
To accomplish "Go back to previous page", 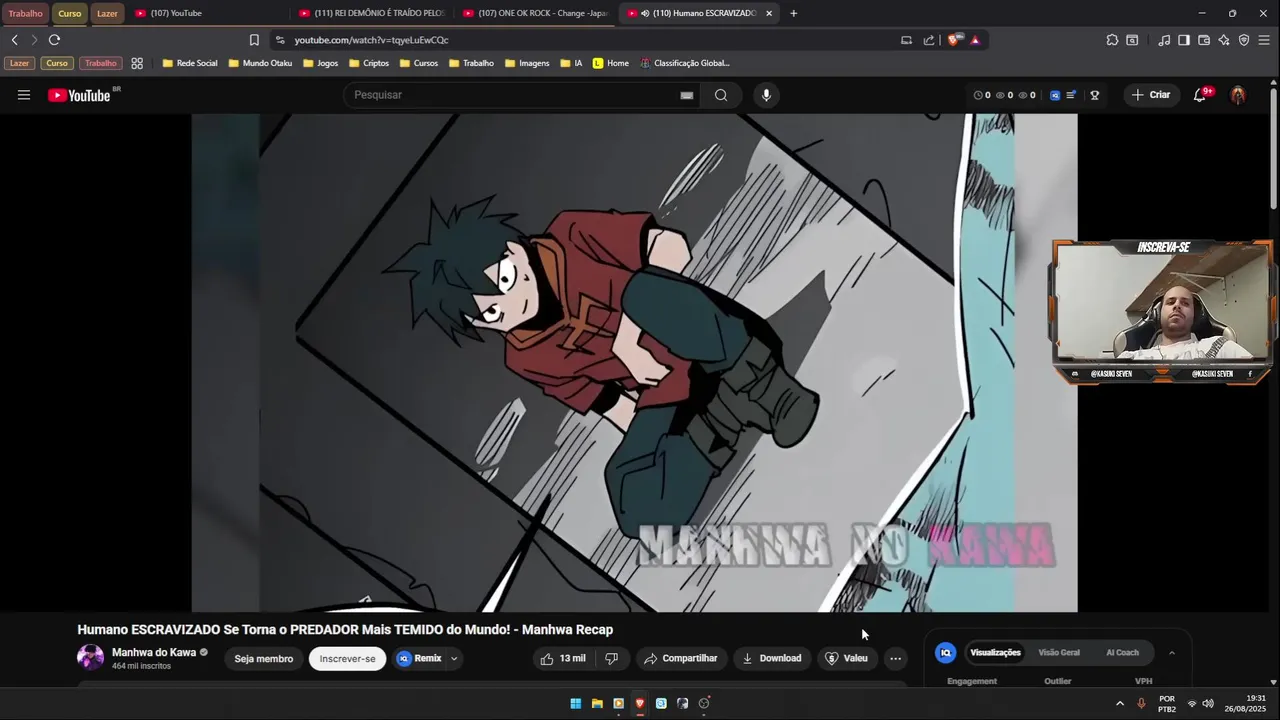I will point(14,40).
